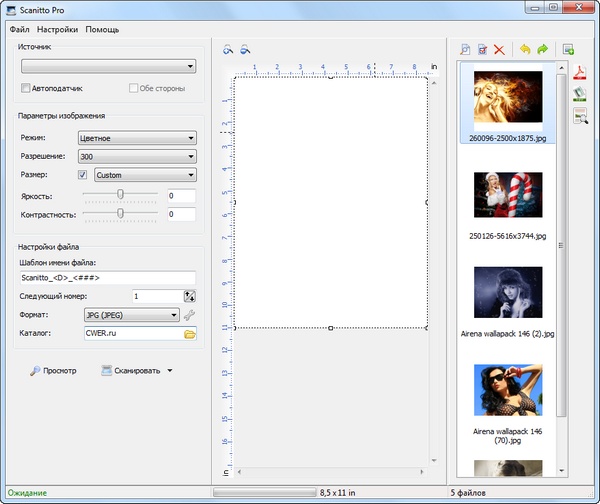
Task: Click the Сканировать scan button
Action: 131,371
